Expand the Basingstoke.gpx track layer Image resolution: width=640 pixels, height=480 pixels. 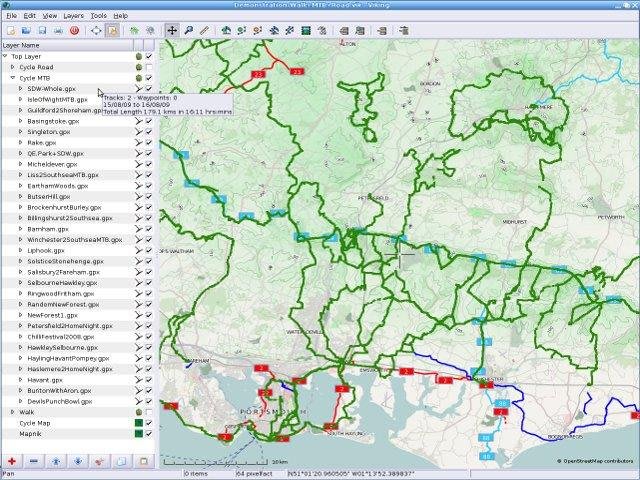point(20,121)
